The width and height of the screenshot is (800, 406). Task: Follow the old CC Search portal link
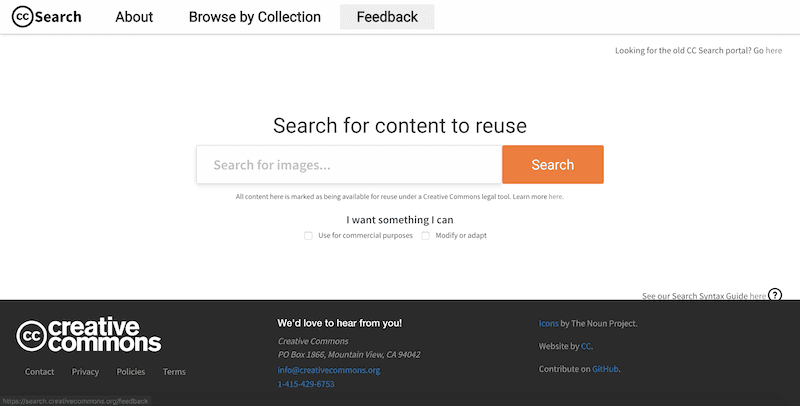(x=774, y=50)
